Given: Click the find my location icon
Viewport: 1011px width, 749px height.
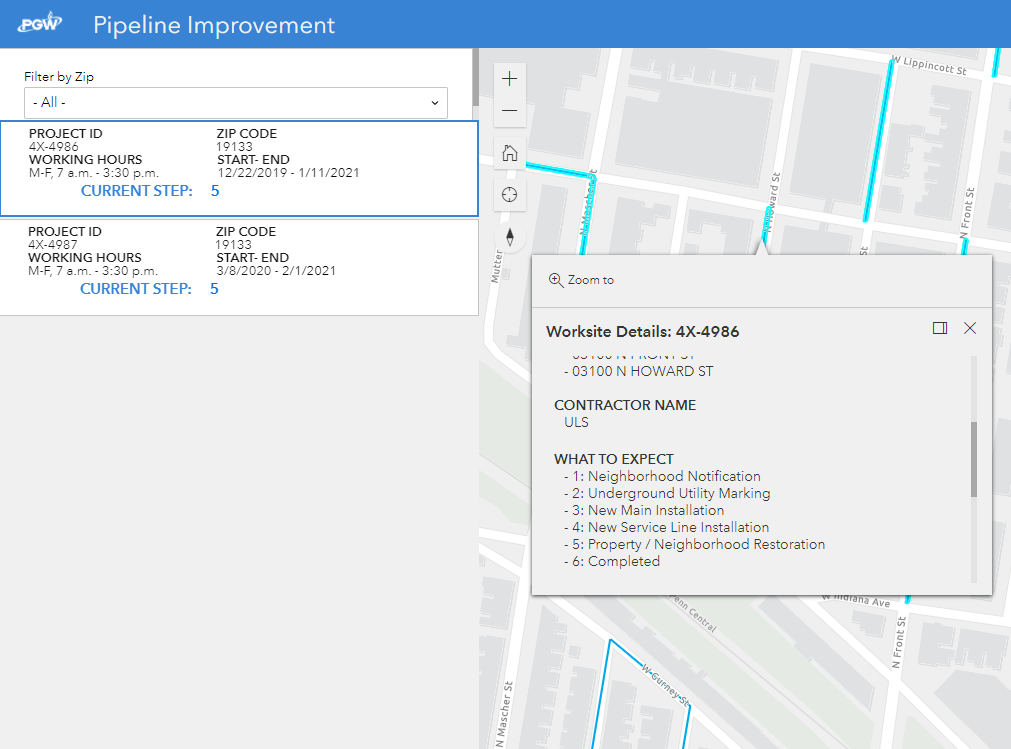Looking at the screenshot, I should click(x=510, y=194).
